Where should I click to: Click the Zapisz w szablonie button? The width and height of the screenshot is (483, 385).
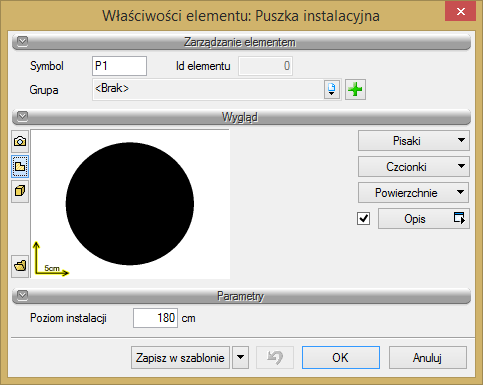[180, 358]
